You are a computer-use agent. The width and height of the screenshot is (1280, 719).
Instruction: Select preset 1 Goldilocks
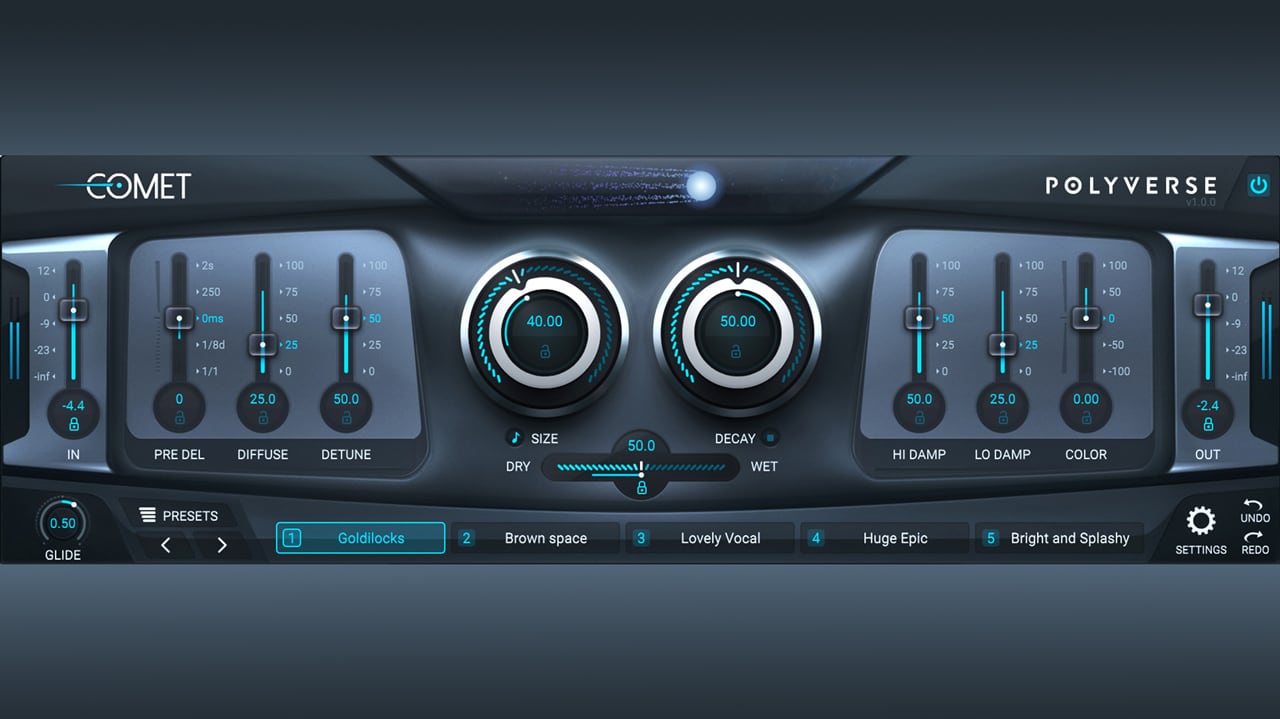(x=360, y=538)
